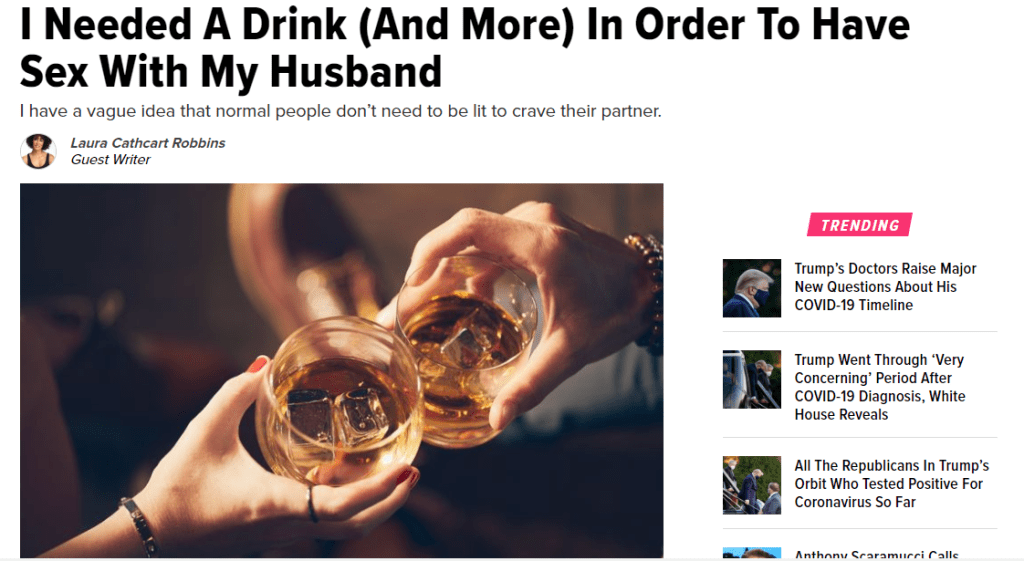Click the ice cubes in the lower glass
This screenshot has width=1024, height=561.
tap(330, 416)
